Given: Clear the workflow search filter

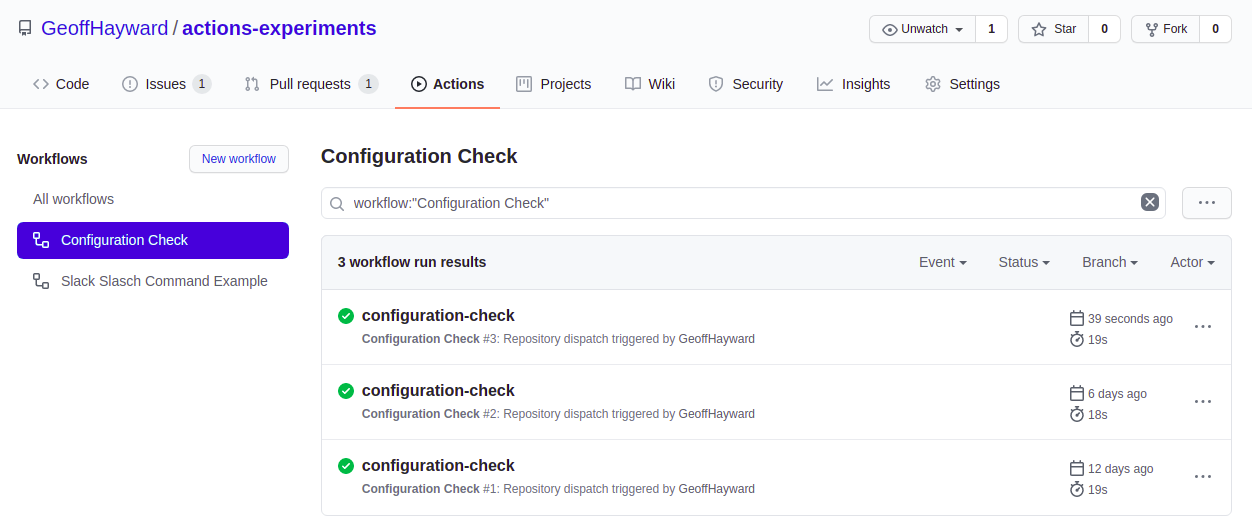Looking at the screenshot, I should click(x=1150, y=202).
